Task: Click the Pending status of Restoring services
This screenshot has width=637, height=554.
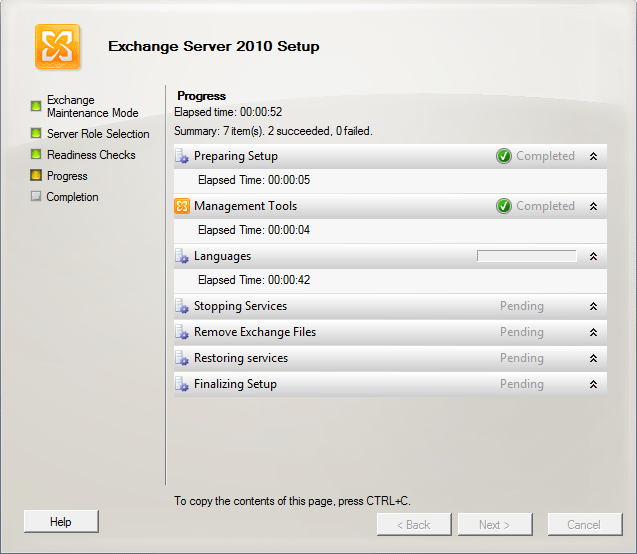Action: 522,358
